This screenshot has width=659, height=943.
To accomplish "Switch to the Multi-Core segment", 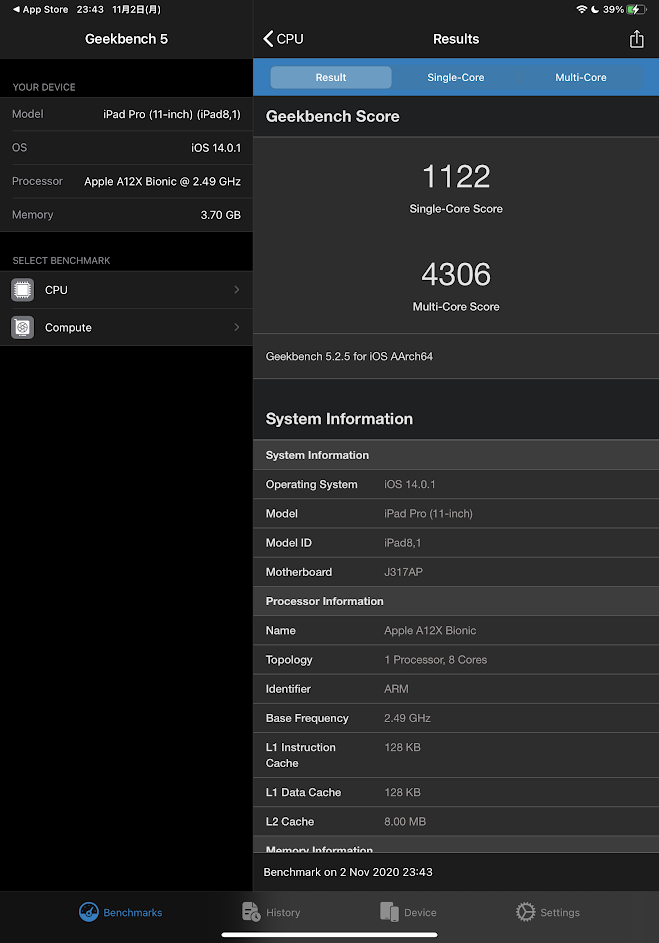I will 581,77.
